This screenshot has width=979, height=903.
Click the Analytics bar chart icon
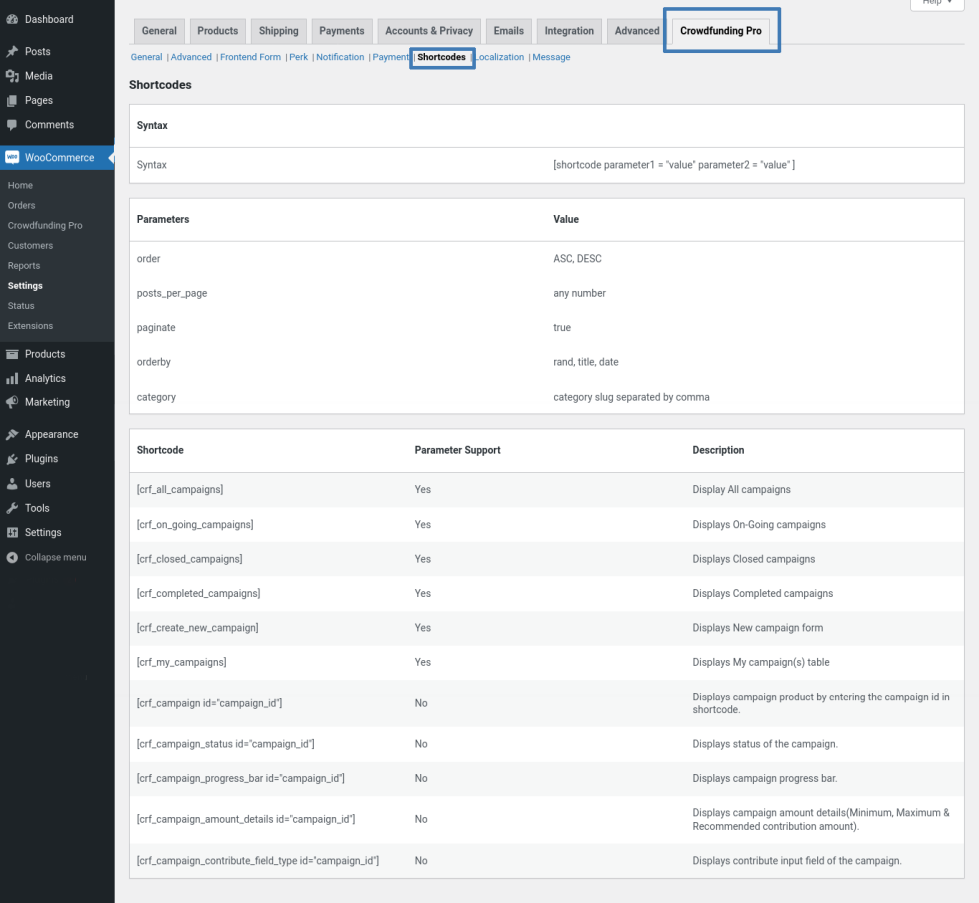[12, 379]
